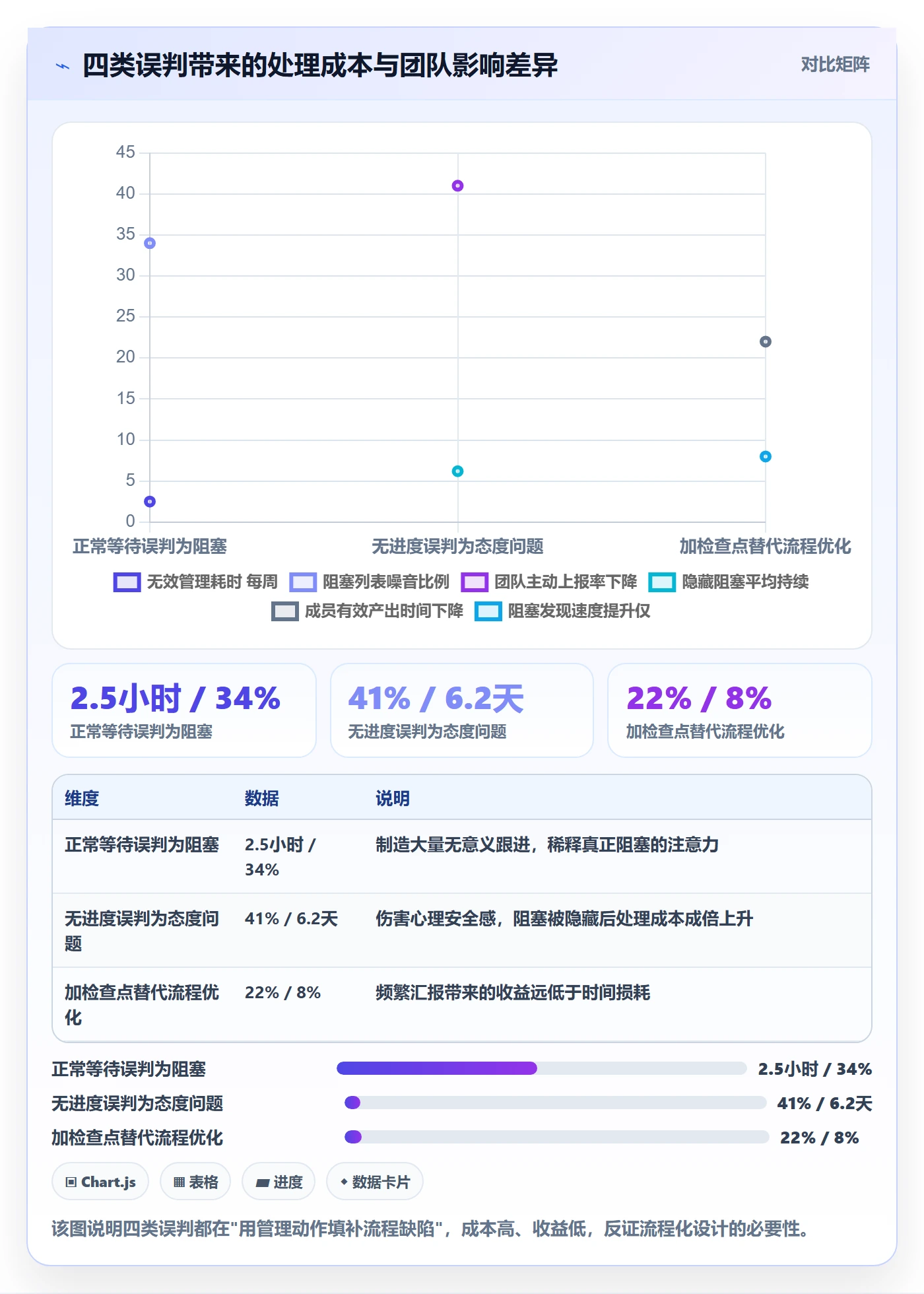Click the lightning bolt icon beside the title
The image size is (924, 1294).
pyautogui.click(x=63, y=66)
